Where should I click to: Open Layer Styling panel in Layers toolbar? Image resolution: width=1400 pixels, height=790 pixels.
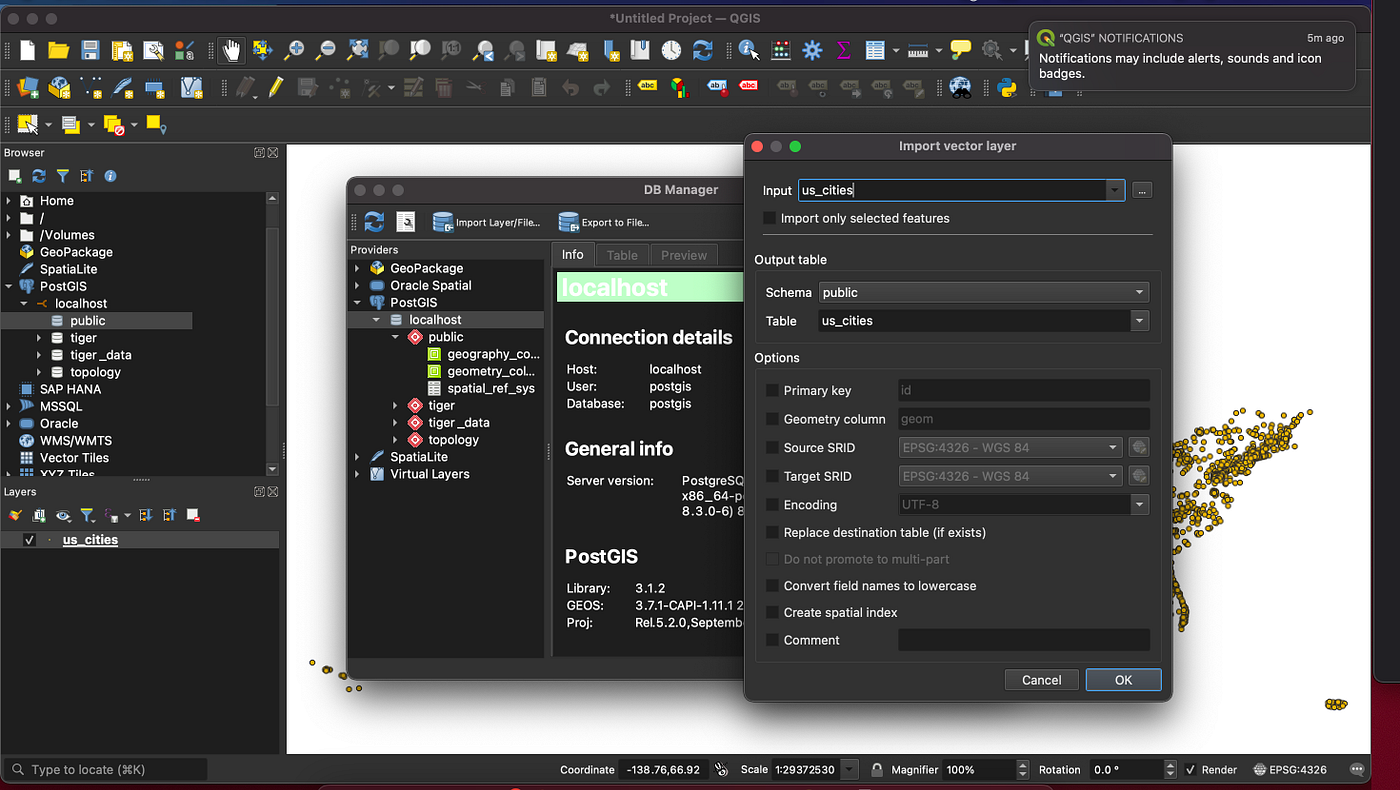click(x=15, y=515)
